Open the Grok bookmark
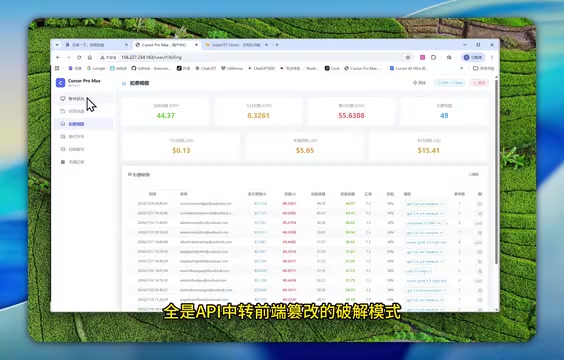Screen dimensions: 564x360 (x=332, y=68)
